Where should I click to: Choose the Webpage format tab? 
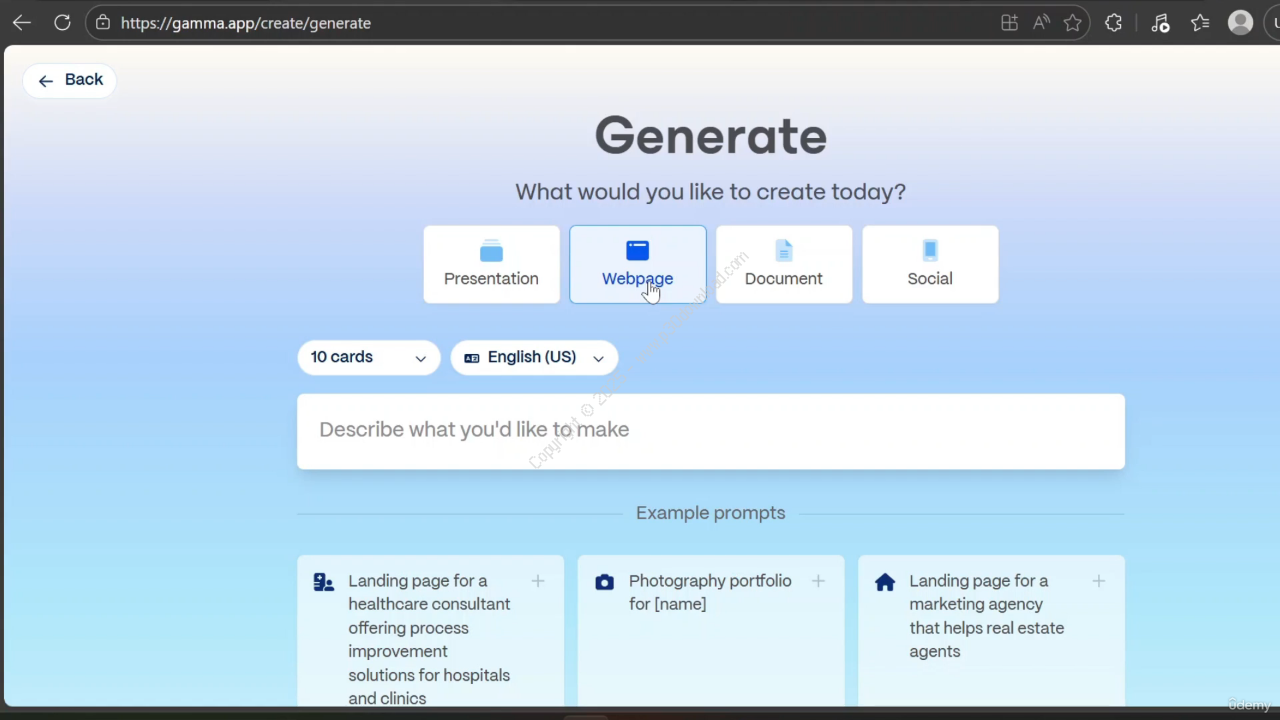pos(637,264)
